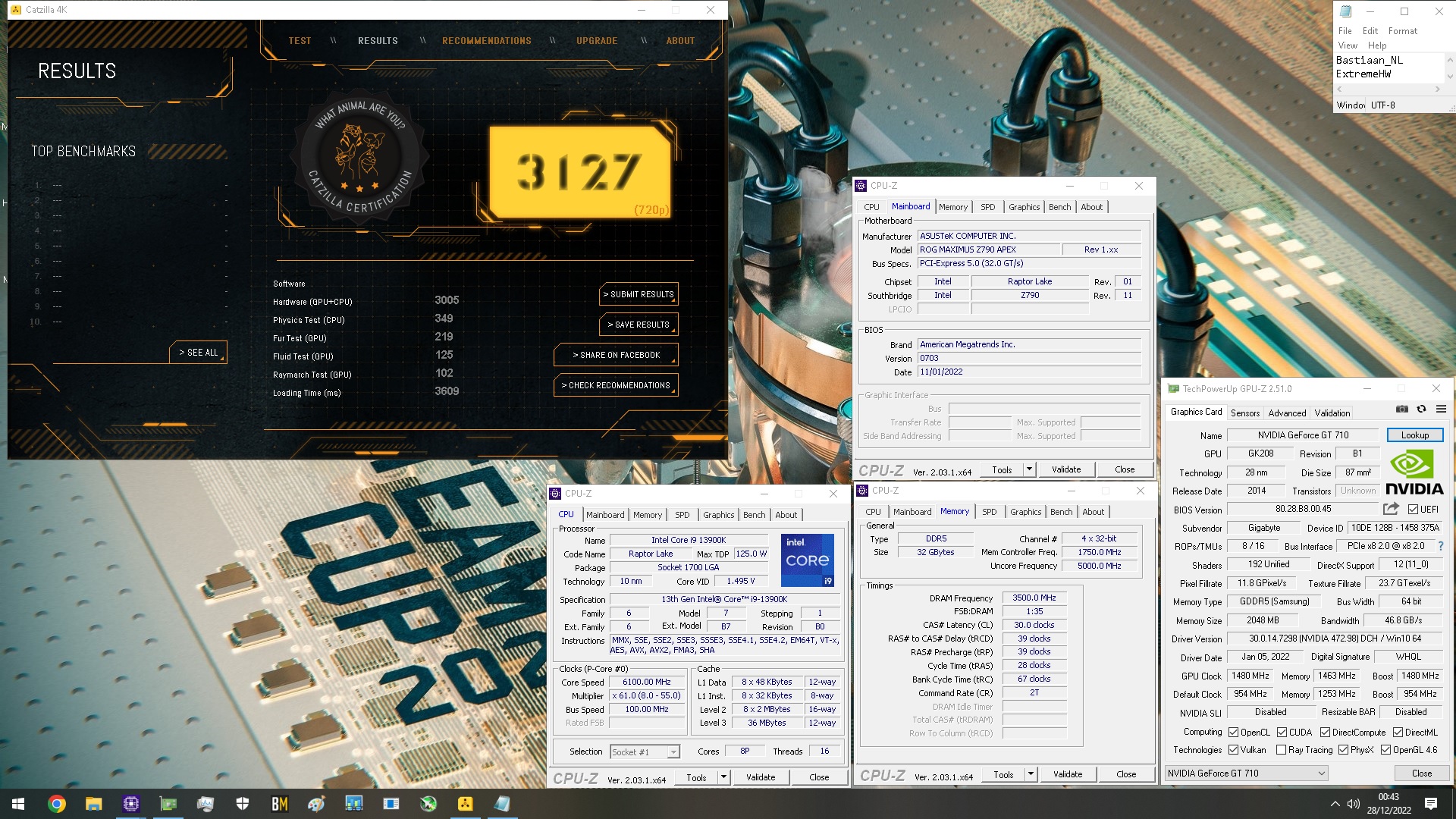The image size is (1456, 819).
Task: Switch to Notepad on the taskbar
Action: [502, 804]
